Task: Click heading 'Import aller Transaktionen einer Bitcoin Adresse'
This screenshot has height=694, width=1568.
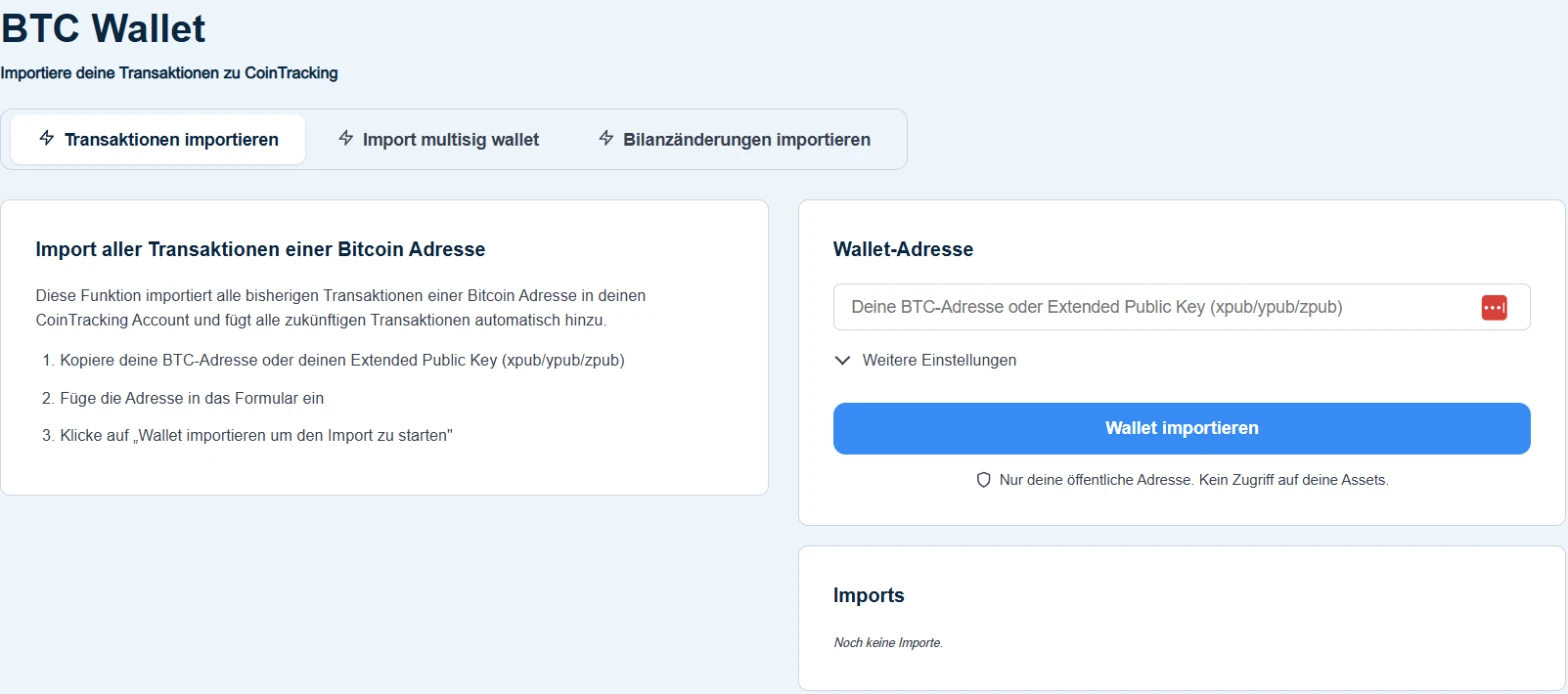Action: (260, 249)
